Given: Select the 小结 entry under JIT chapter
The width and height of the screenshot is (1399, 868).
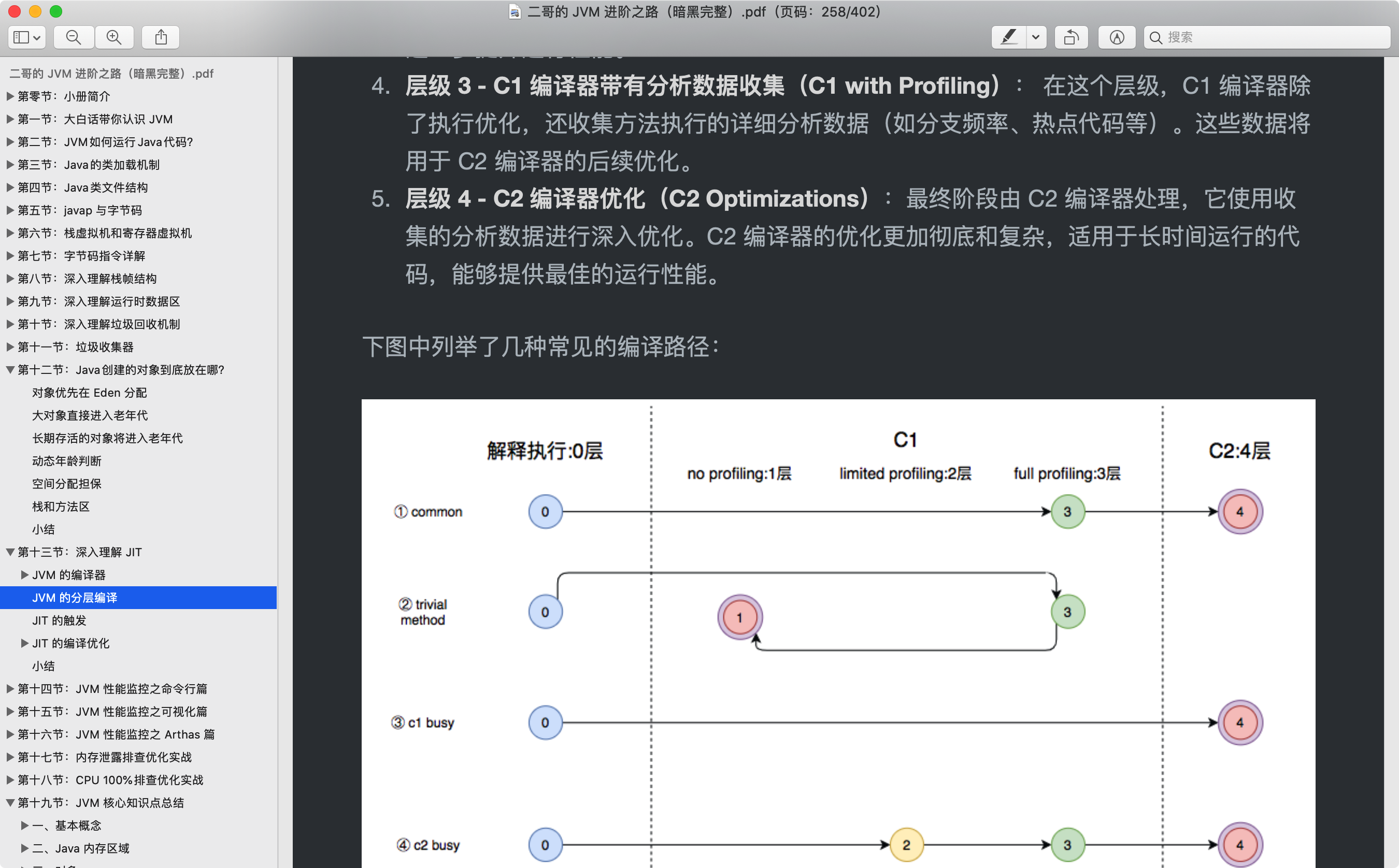Looking at the screenshot, I should [44, 666].
